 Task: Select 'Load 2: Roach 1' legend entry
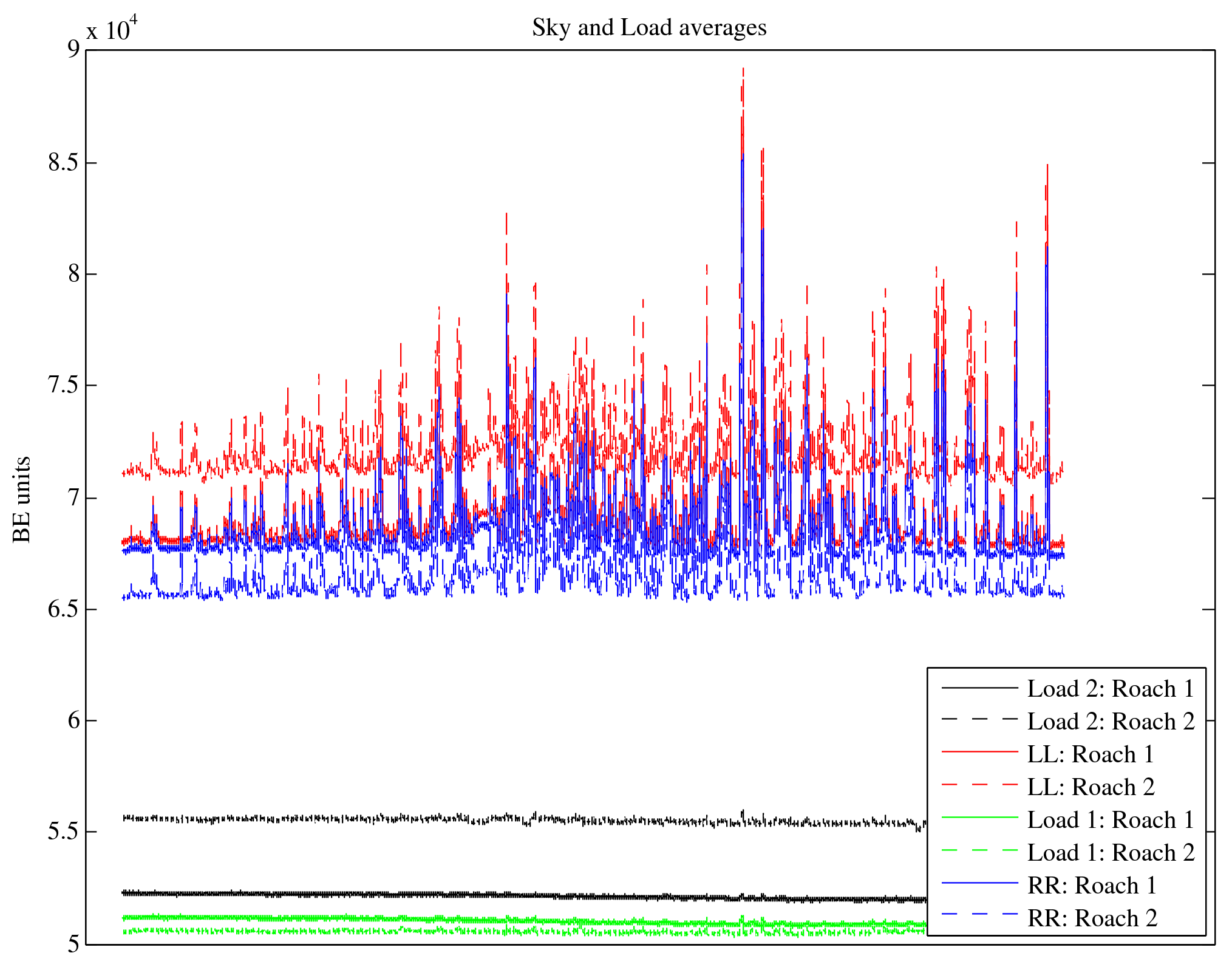(x=1111, y=689)
